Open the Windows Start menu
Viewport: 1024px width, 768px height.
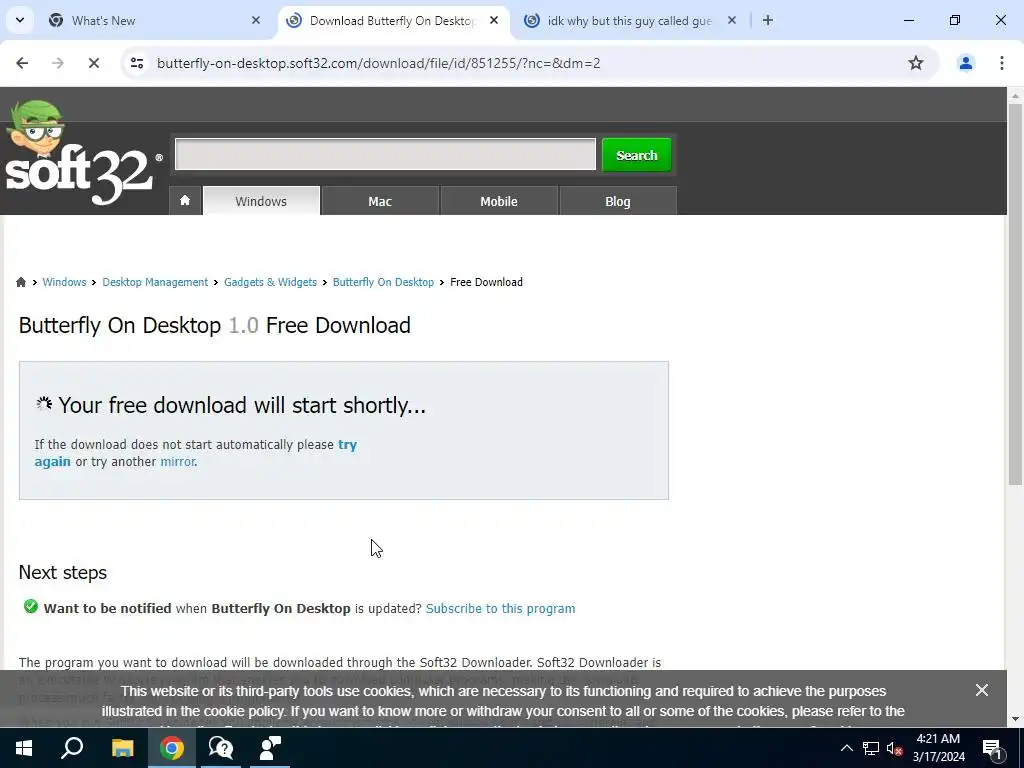[24, 748]
